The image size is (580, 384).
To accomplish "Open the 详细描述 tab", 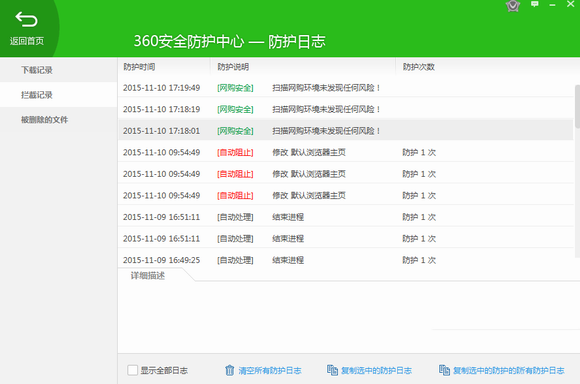I will (x=148, y=276).
